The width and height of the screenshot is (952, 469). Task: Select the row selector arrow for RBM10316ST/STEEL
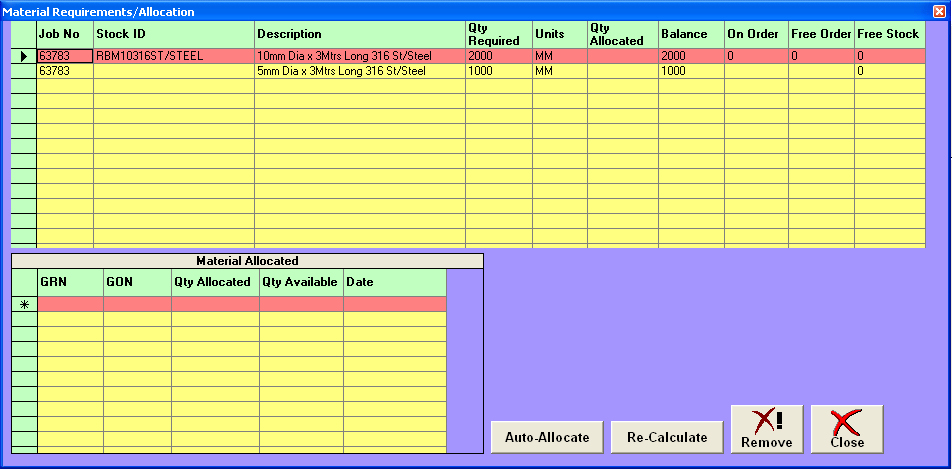24,56
